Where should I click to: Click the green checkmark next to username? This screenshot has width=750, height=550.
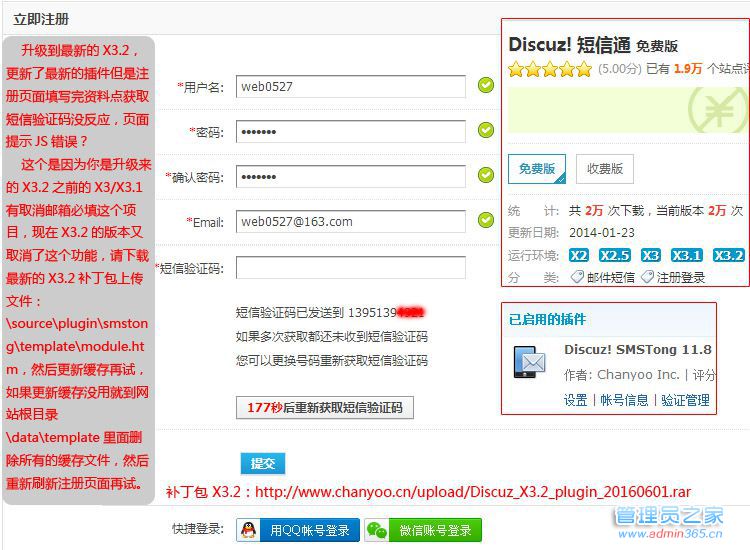tap(486, 85)
